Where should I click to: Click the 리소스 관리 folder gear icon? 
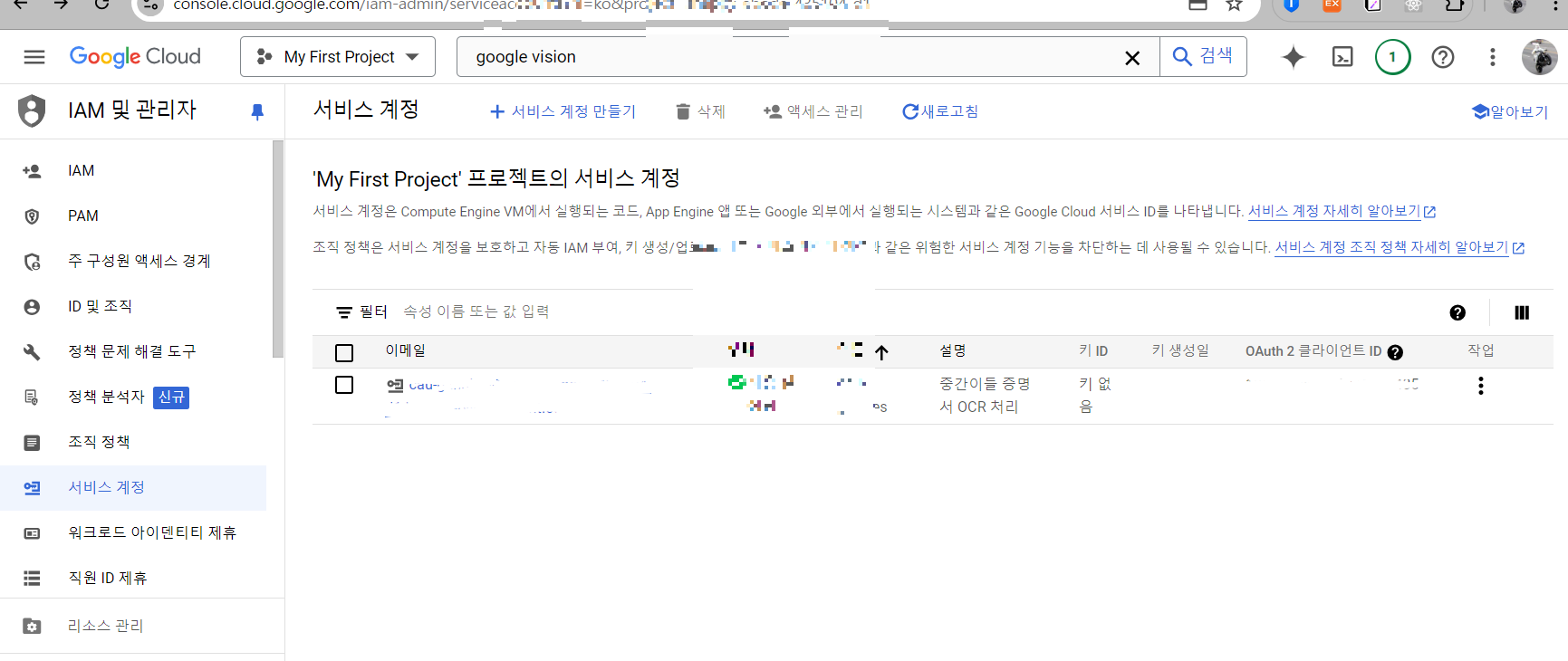32,626
